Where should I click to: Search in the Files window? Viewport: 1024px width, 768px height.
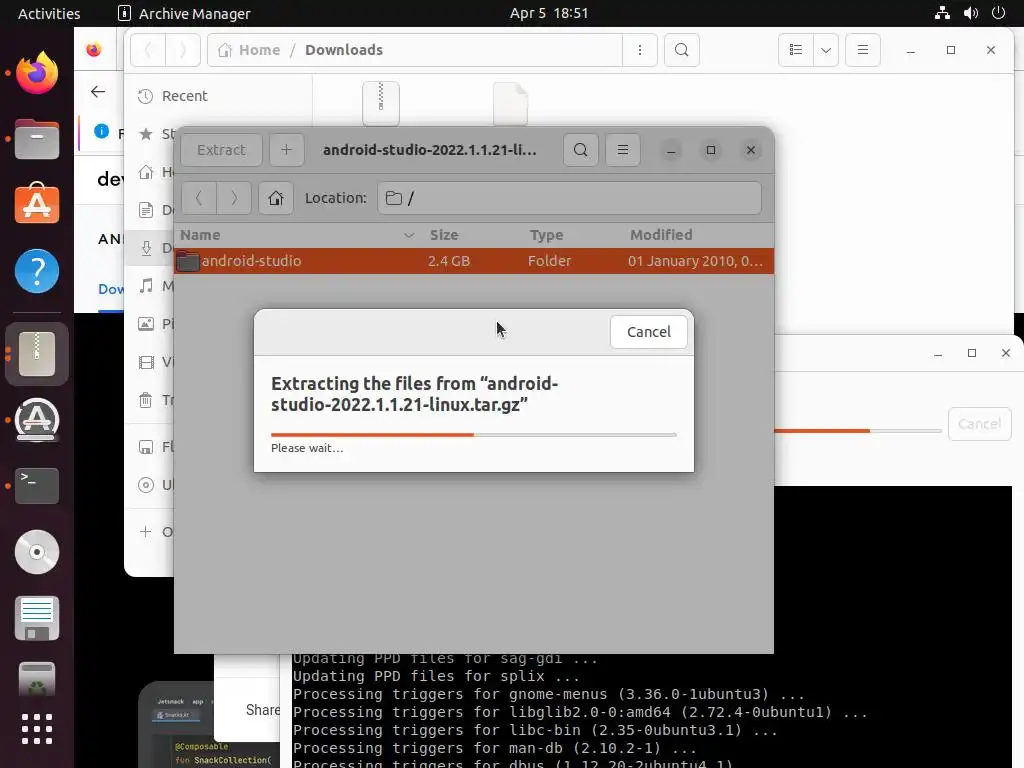click(682, 50)
